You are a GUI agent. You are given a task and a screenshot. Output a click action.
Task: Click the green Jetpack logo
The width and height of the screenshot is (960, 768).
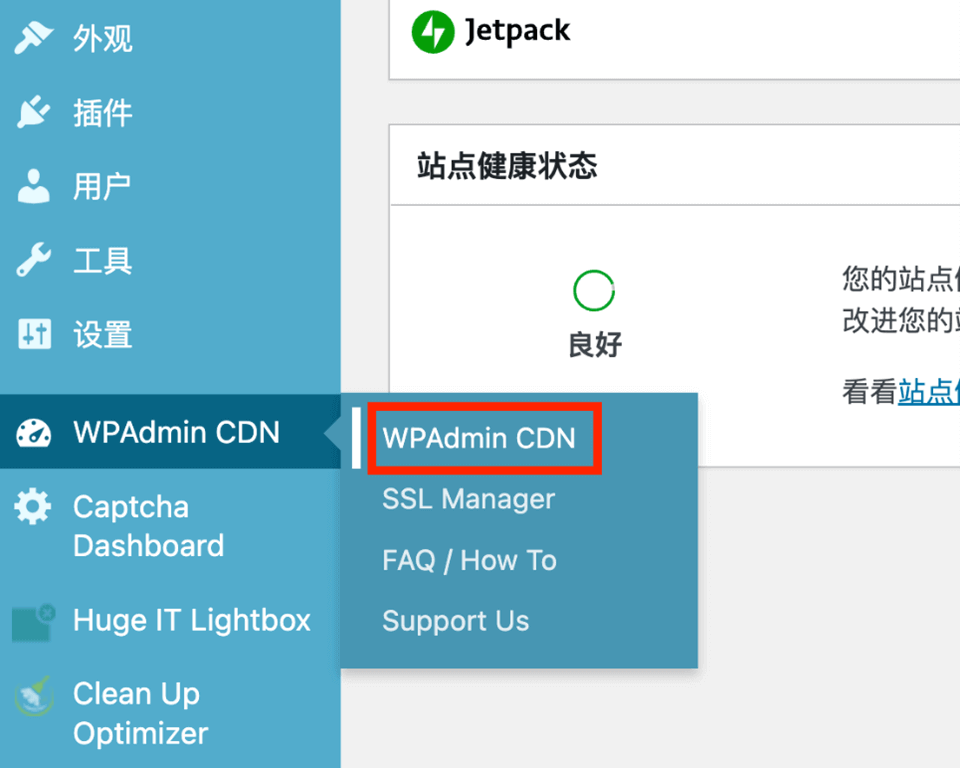(x=432, y=31)
